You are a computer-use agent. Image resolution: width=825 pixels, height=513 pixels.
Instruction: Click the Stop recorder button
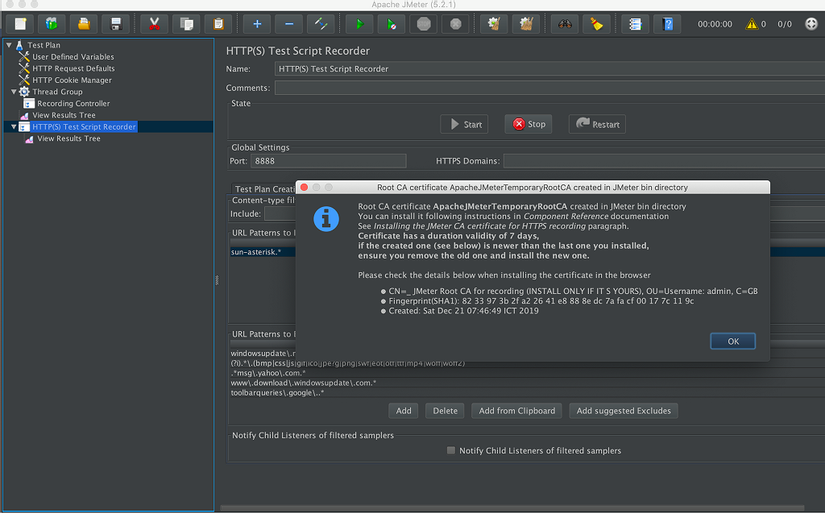(528, 124)
